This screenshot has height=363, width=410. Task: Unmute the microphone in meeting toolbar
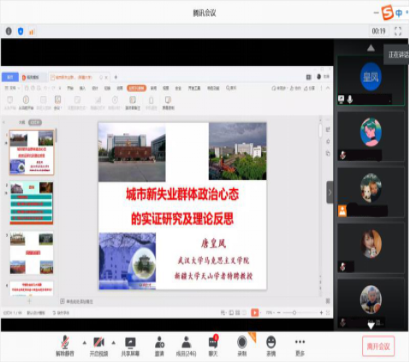click(66, 346)
